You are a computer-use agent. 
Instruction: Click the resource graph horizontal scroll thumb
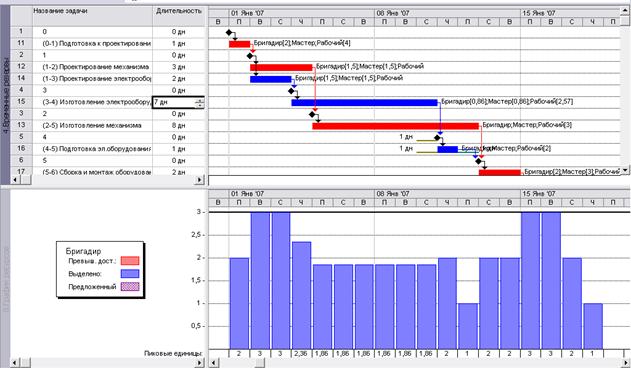(260, 363)
